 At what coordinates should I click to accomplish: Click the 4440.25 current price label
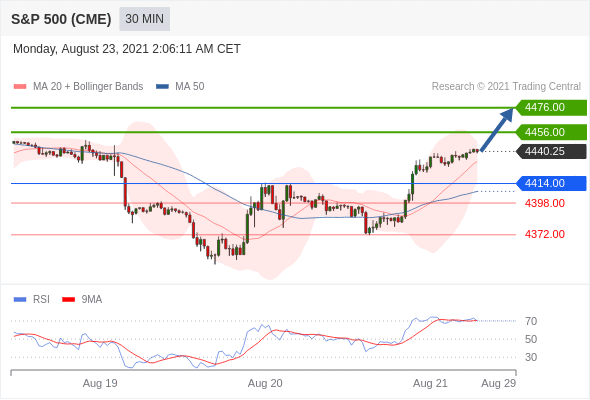pyautogui.click(x=551, y=151)
